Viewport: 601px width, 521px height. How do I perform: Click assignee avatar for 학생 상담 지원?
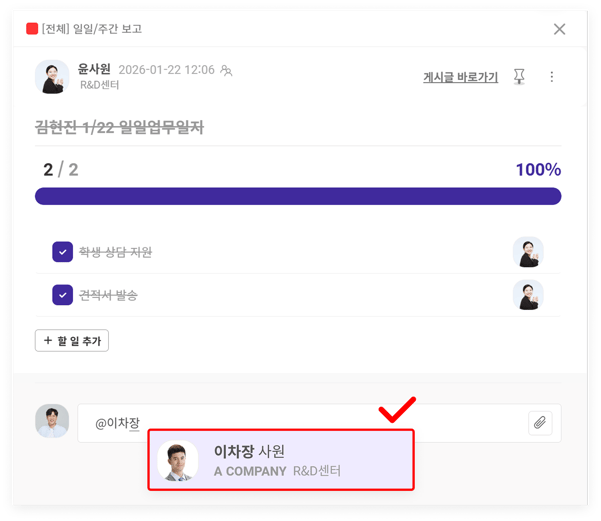pyautogui.click(x=527, y=252)
